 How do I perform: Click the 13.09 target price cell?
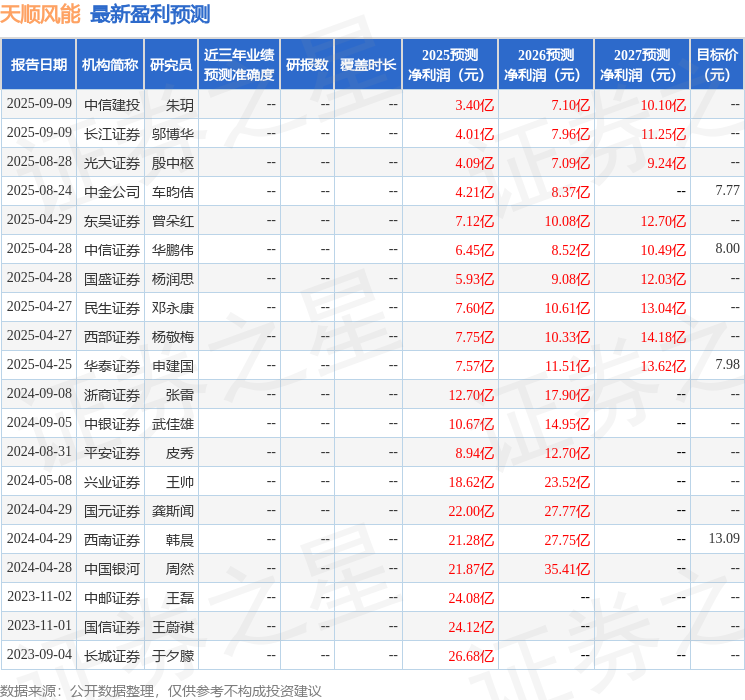pyautogui.click(x=724, y=539)
